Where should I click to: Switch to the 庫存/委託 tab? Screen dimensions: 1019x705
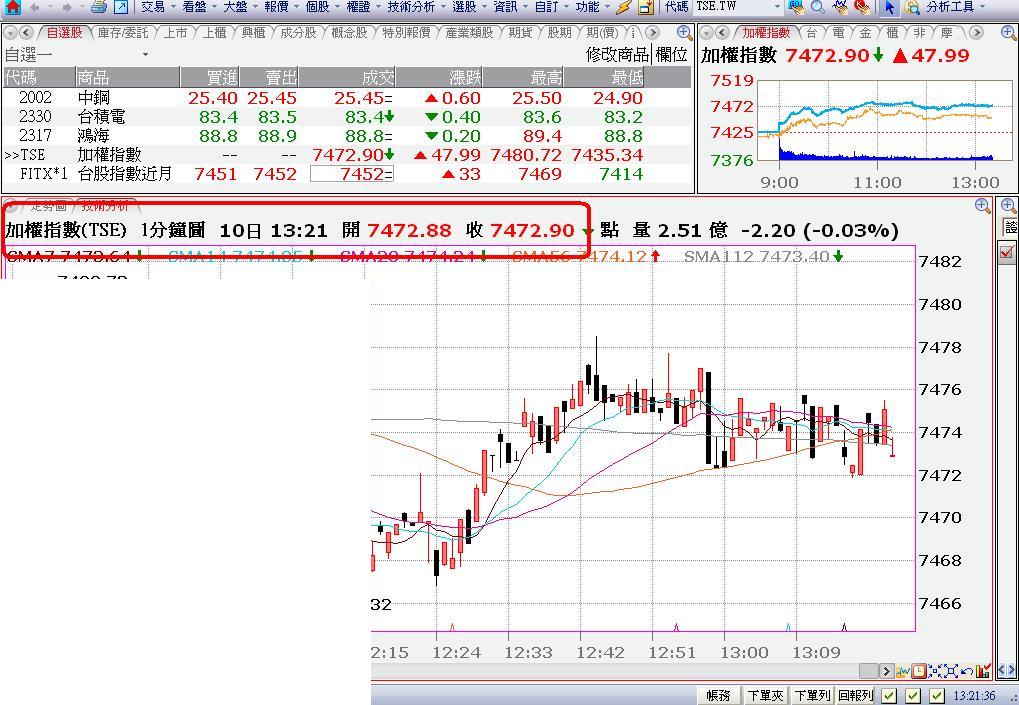pyautogui.click(x=123, y=32)
